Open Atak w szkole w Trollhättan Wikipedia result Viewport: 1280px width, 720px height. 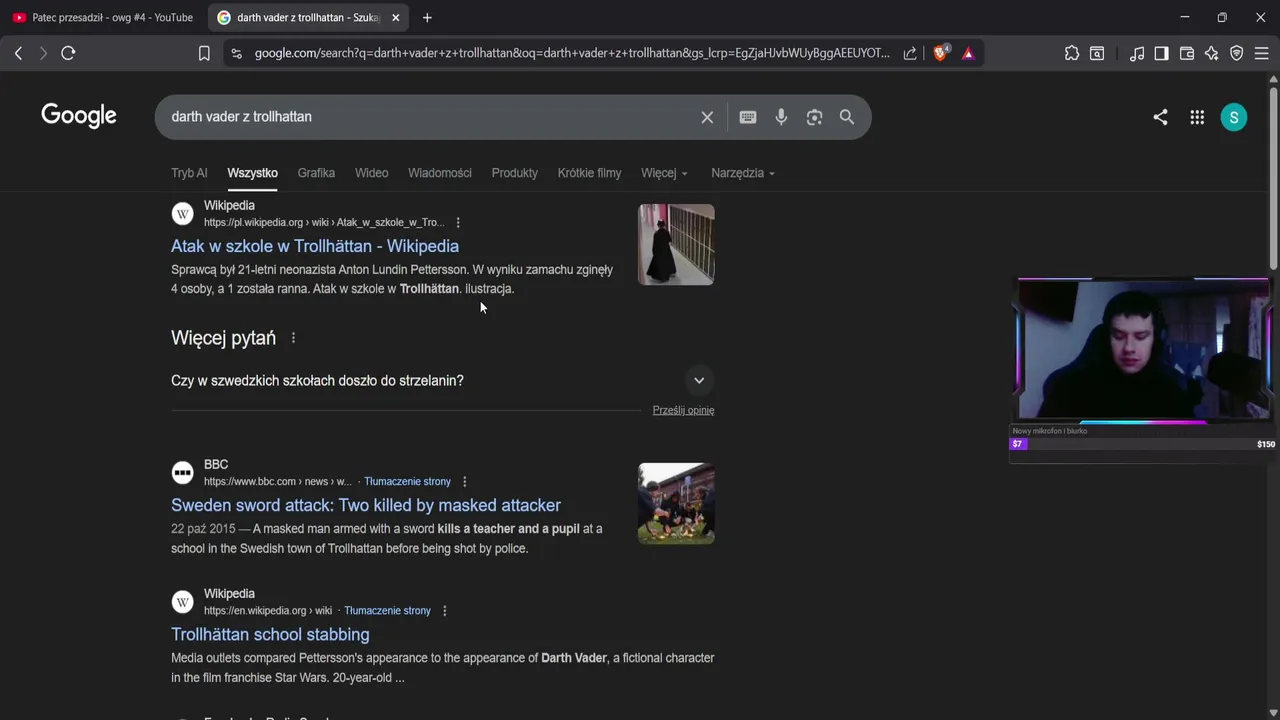click(315, 246)
